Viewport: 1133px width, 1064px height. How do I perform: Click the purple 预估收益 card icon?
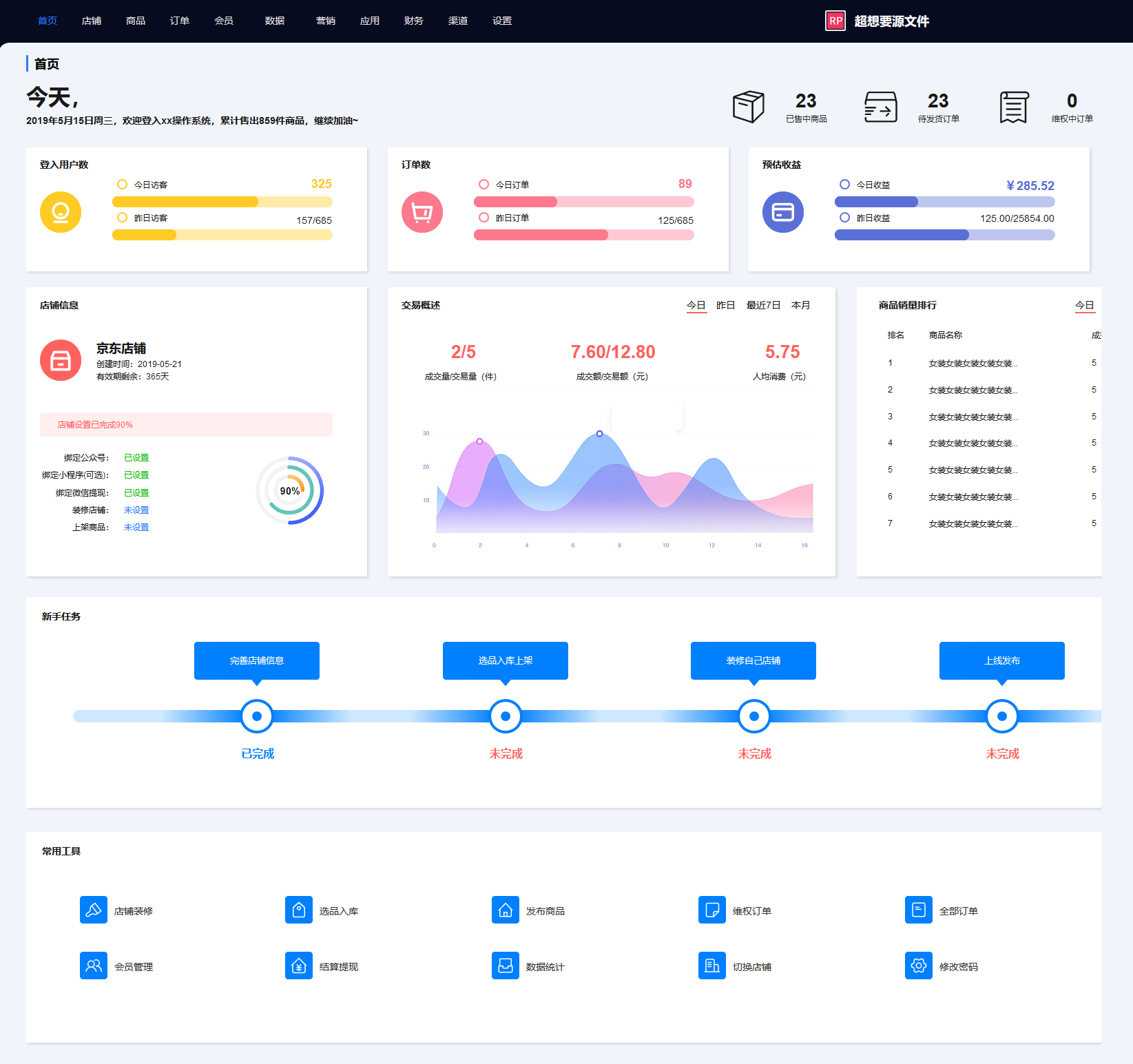[783, 212]
